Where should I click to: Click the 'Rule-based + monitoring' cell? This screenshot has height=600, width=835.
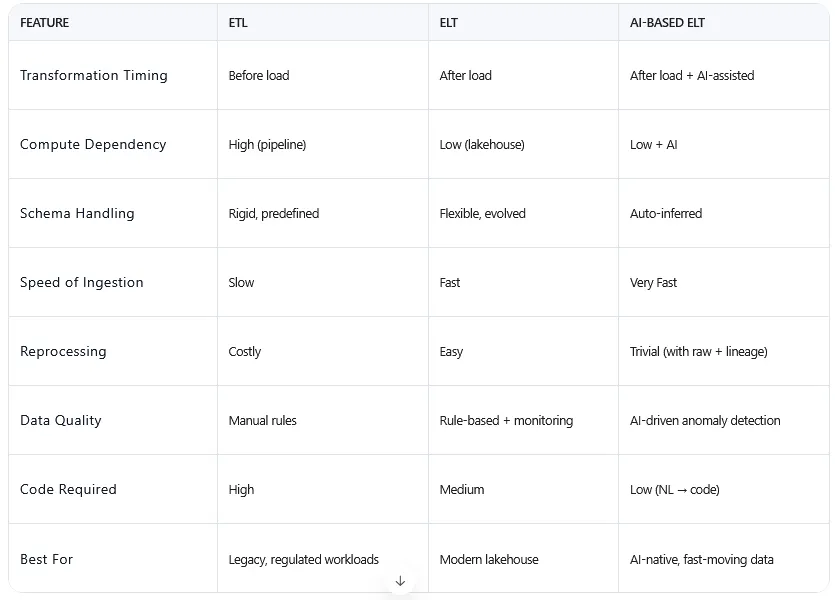pyautogui.click(x=506, y=421)
